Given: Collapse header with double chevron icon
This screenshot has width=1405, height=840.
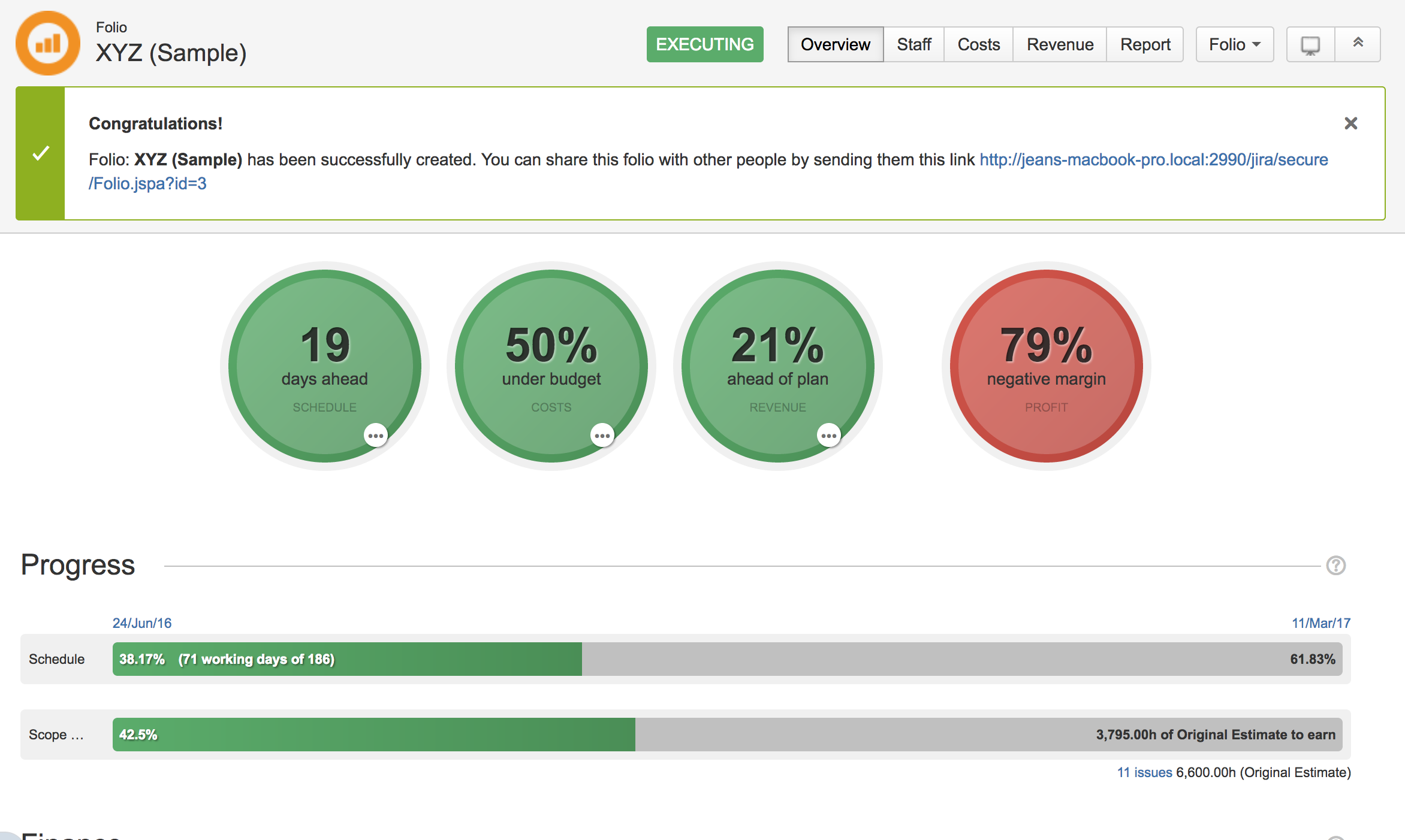Looking at the screenshot, I should pyautogui.click(x=1358, y=43).
